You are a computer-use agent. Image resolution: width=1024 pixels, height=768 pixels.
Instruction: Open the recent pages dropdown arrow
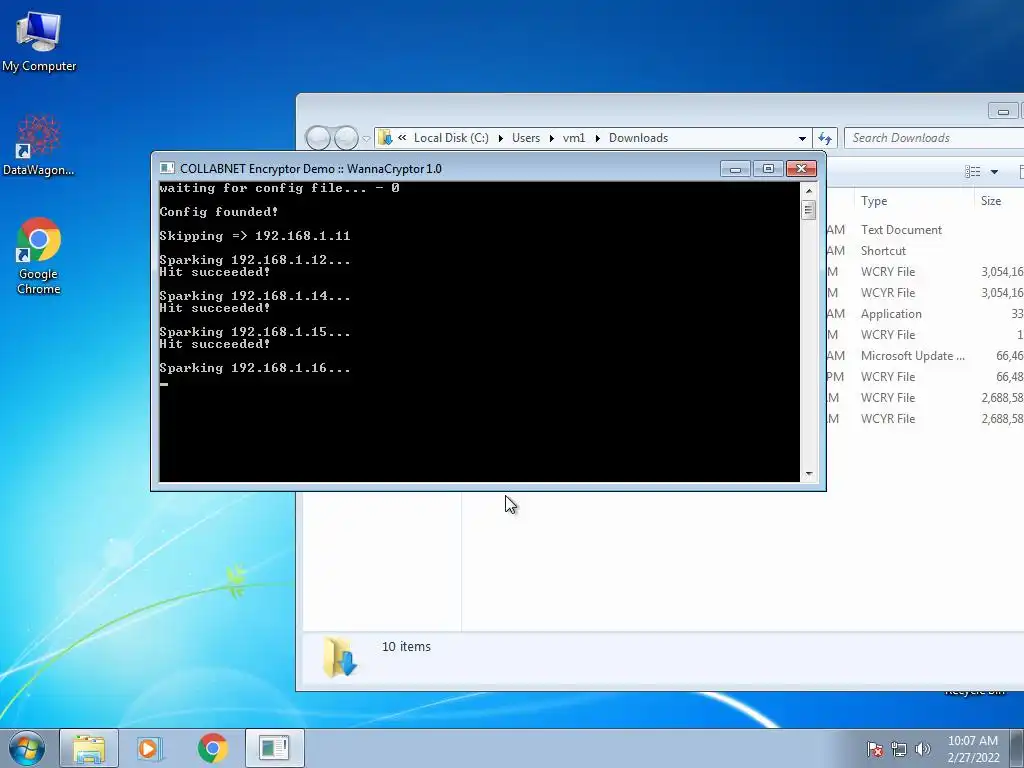point(366,138)
